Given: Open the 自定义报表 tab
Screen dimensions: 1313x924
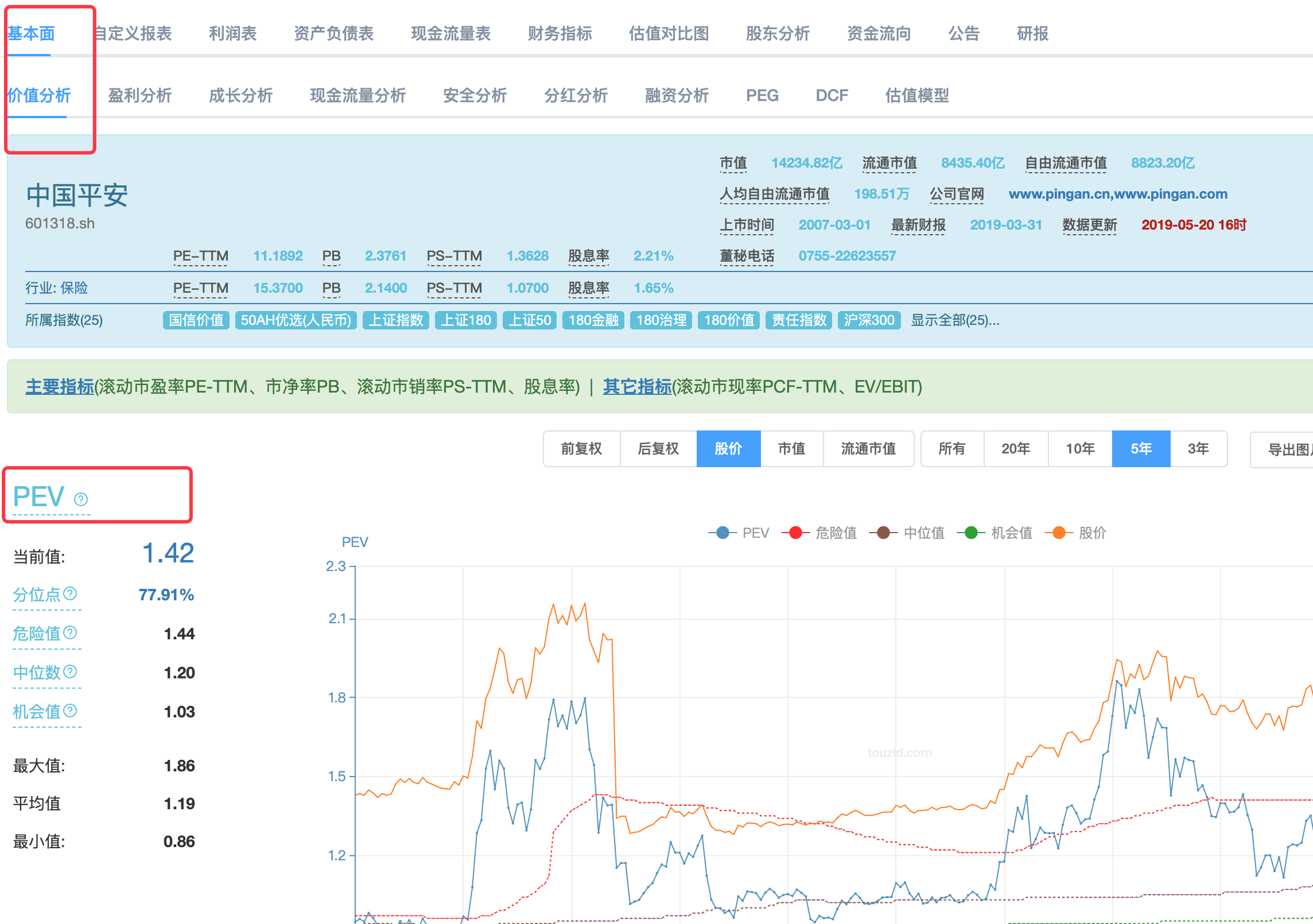Looking at the screenshot, I should [x=132, y=33].
